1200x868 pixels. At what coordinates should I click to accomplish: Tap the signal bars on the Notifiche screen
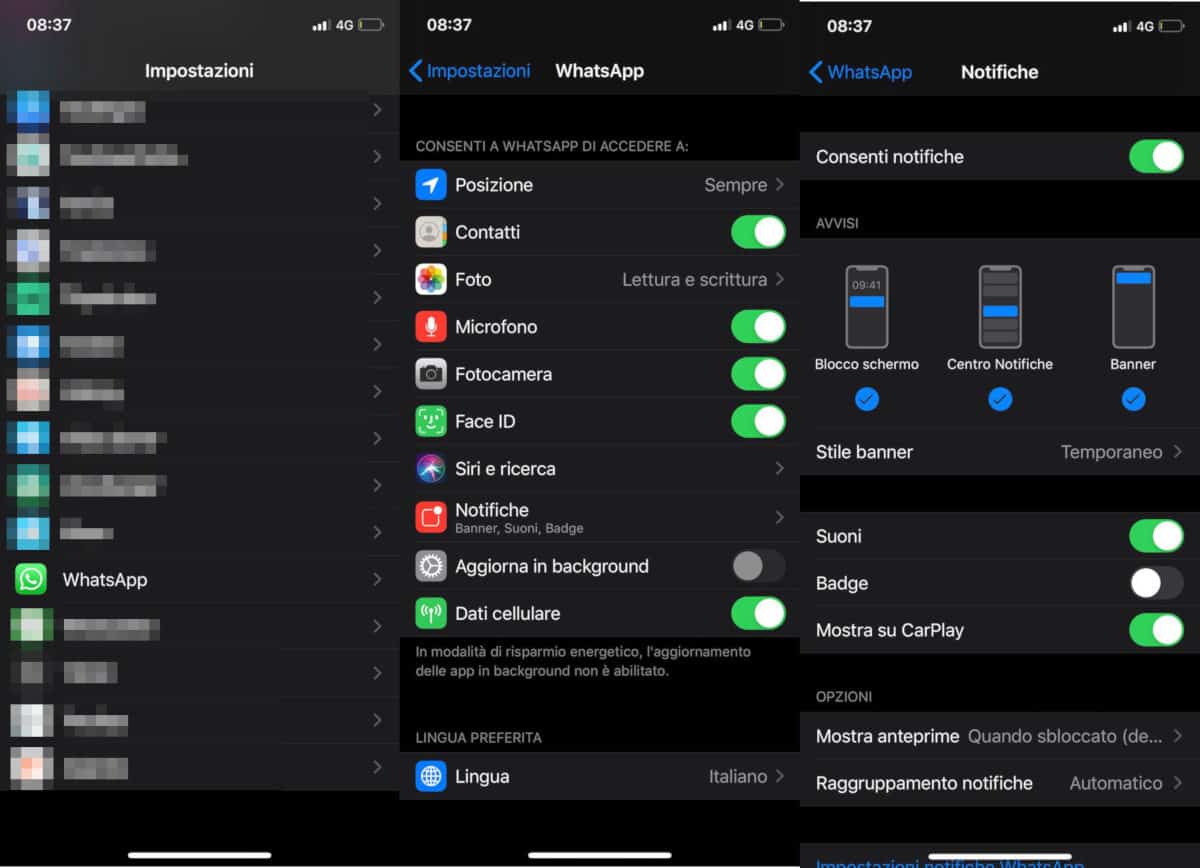[1121, 26]
